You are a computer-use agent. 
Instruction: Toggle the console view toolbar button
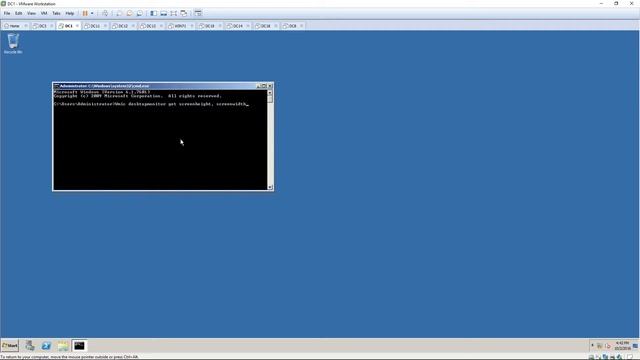click(x=198, y=13)
